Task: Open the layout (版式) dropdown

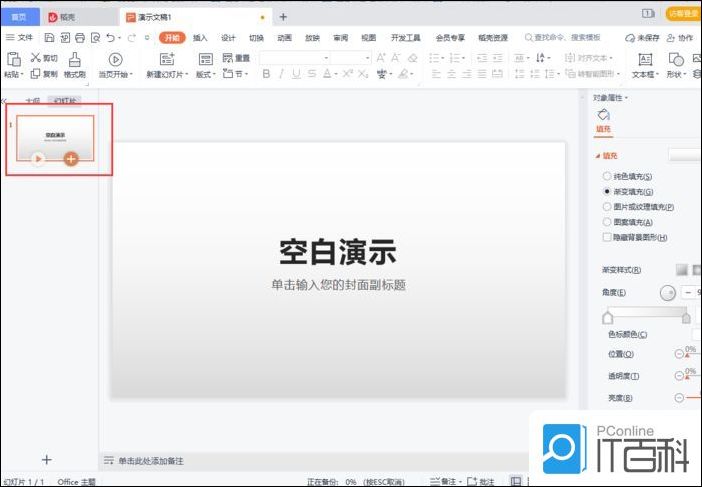Action: tap(205, 74)
